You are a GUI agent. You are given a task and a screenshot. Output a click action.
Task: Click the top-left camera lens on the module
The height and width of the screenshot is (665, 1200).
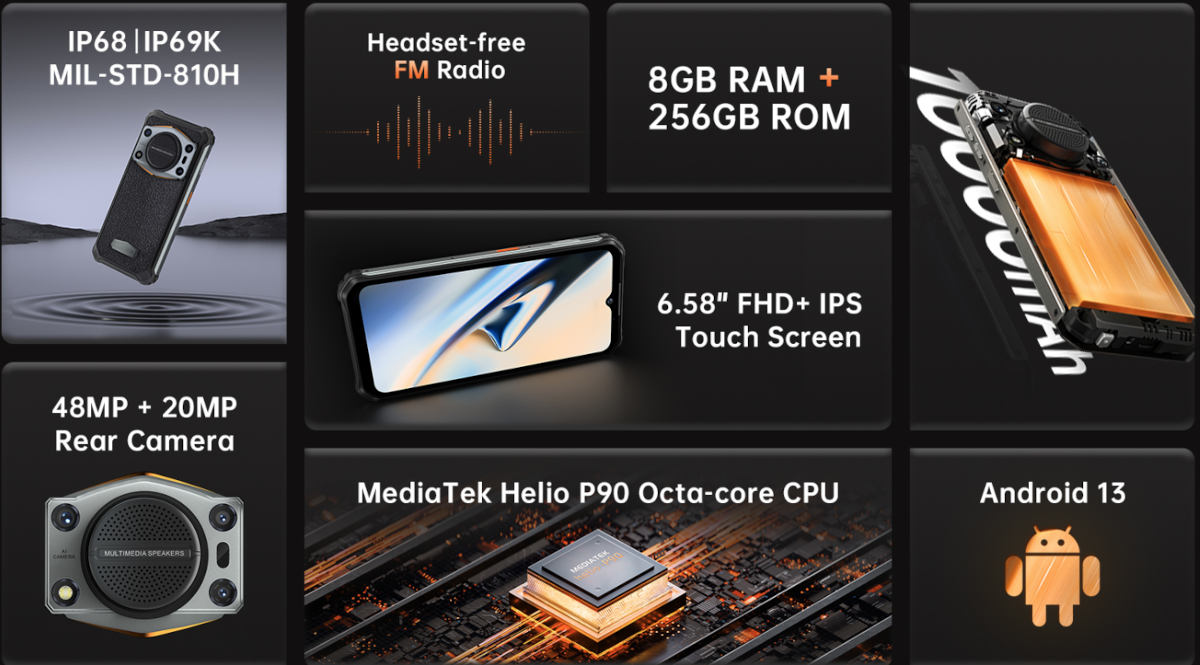[67, 517]
